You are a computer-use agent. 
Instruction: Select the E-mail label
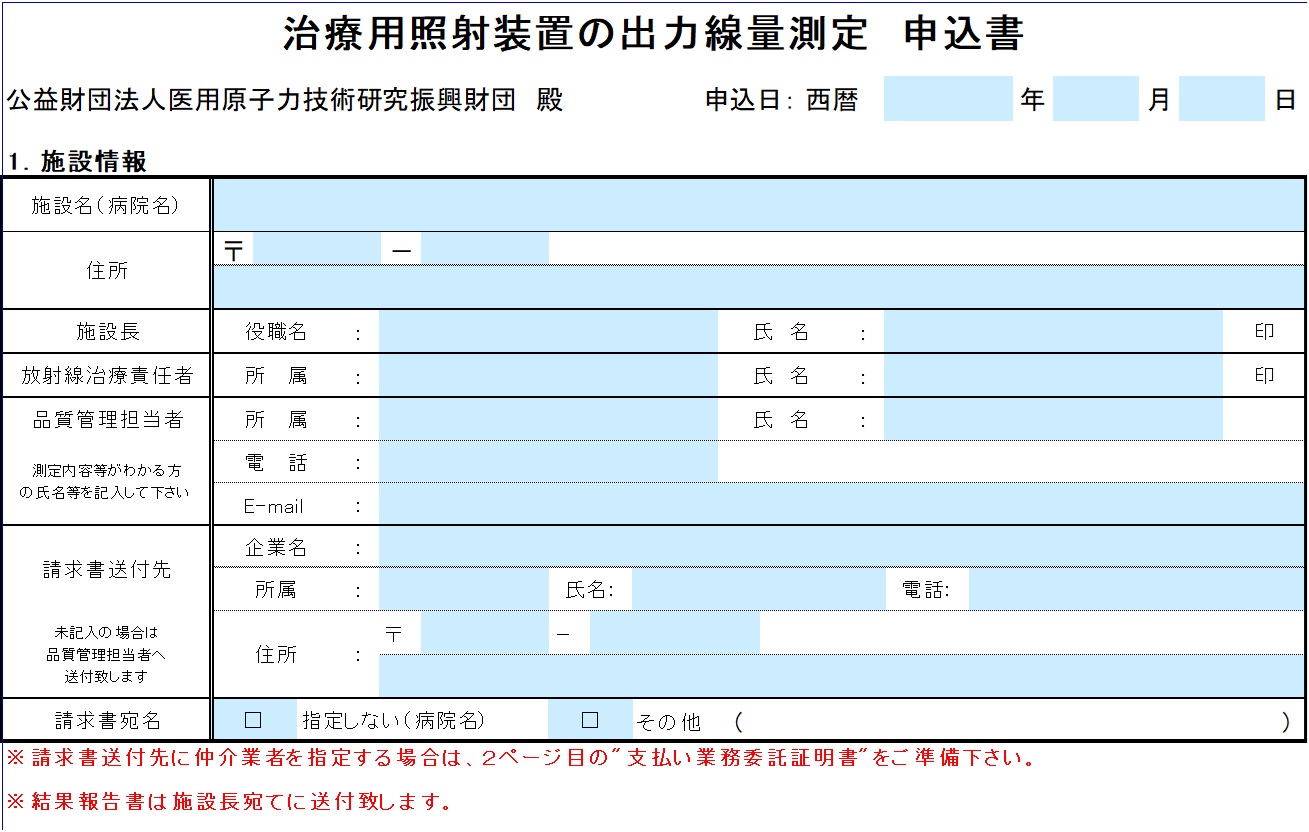coord(274,507)
